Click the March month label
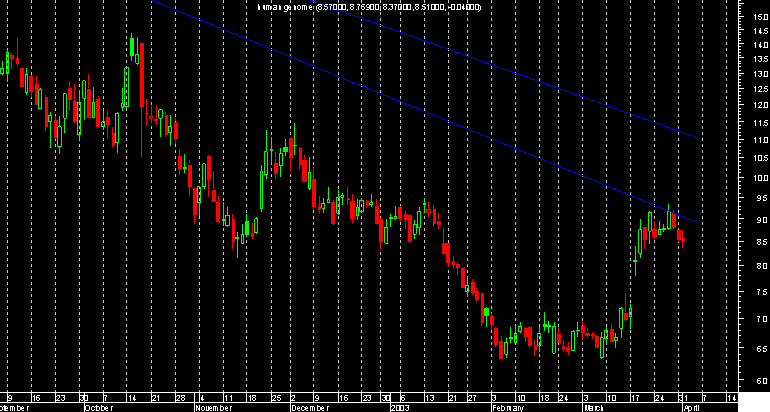This screenshot has height=412, width=770. (x=593, y=408)
